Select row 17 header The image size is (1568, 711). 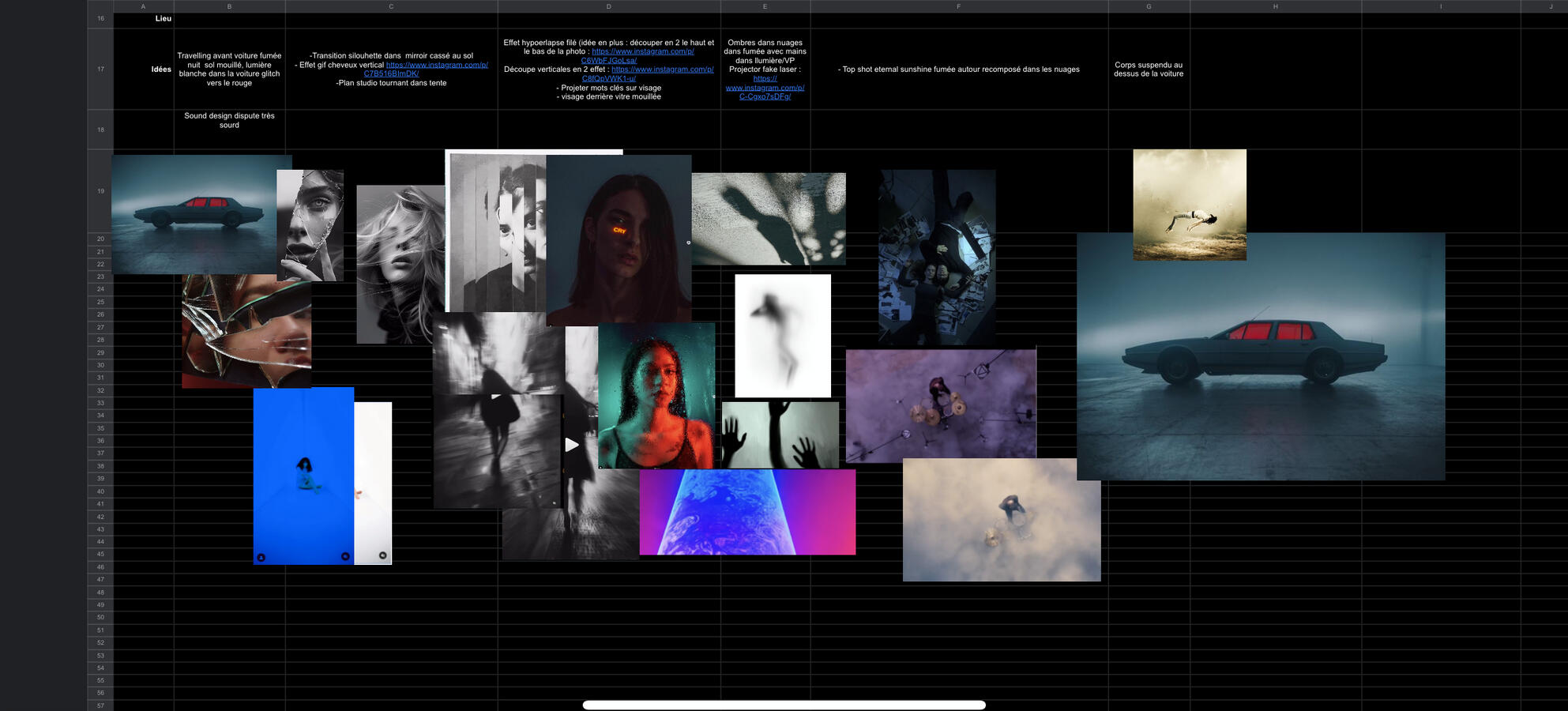pos(100,69)
